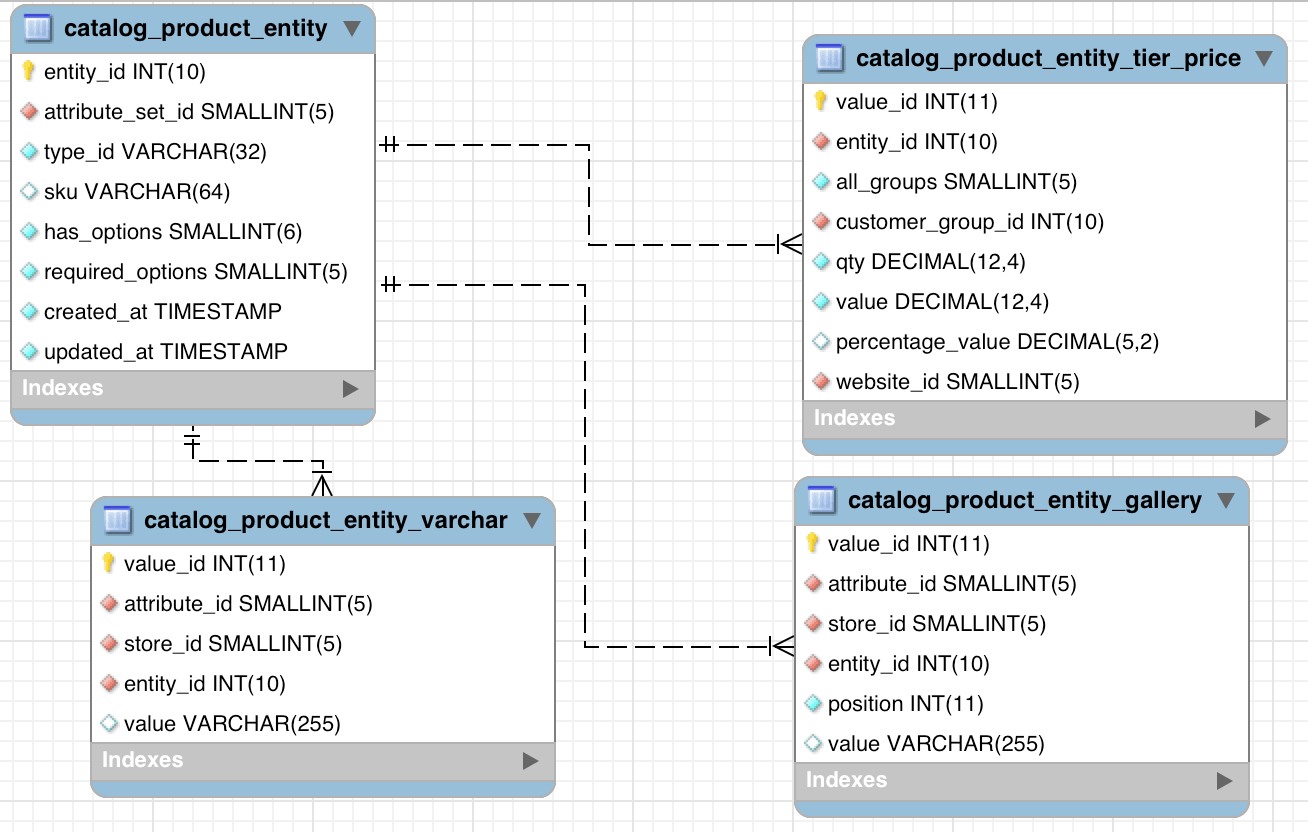This screenshot has height=832, width=1308.
Task: Click the diamond icon beside has_options SMALLINT(6)
Action: pos(29,232)
